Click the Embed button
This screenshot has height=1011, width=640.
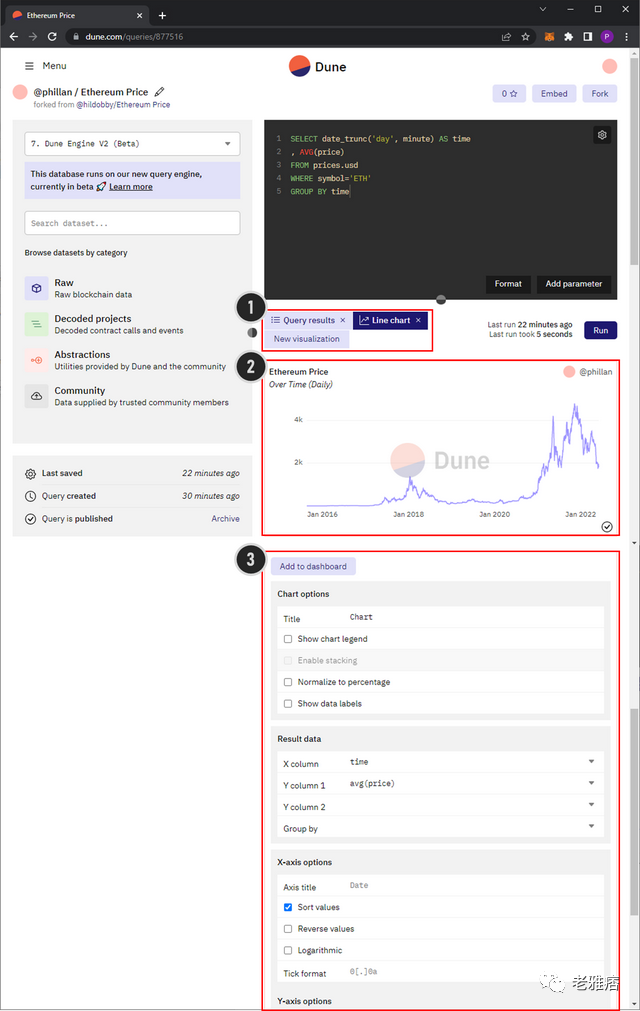point(554,93)
